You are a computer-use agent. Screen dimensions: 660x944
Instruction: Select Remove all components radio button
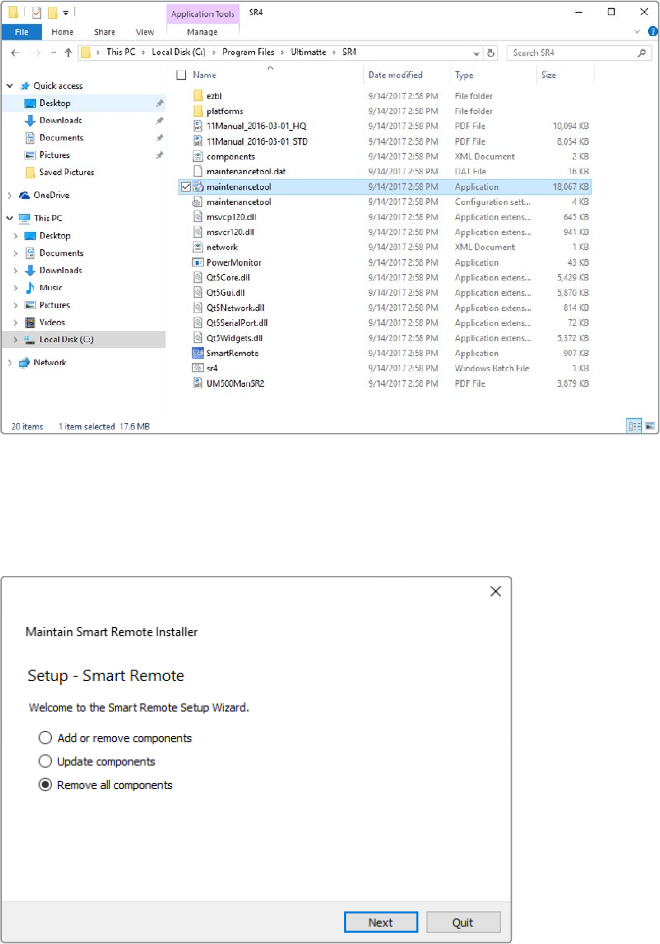click(45, 784)
